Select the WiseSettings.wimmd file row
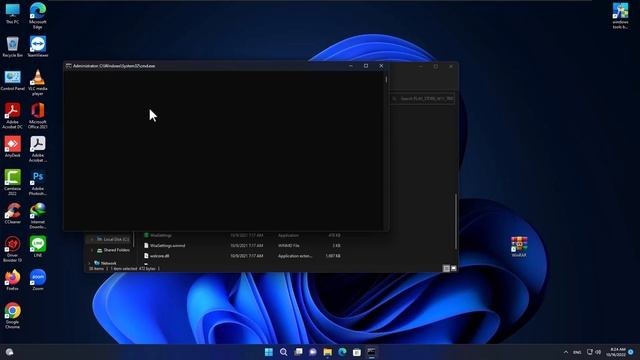This screenshot has height=360, width=640. 242,246
